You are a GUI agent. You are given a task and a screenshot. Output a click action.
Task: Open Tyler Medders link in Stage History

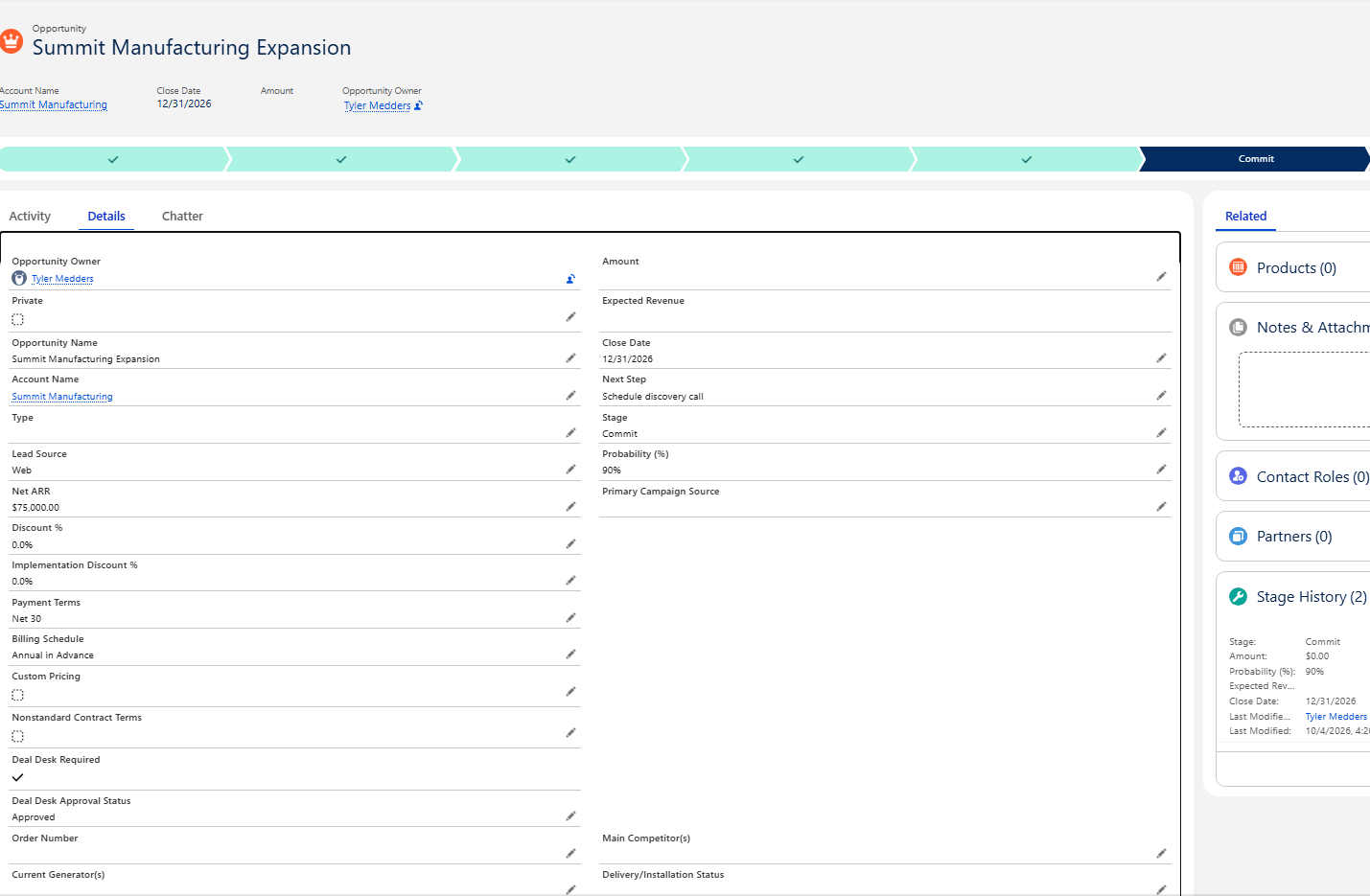tap(1335, 716)
